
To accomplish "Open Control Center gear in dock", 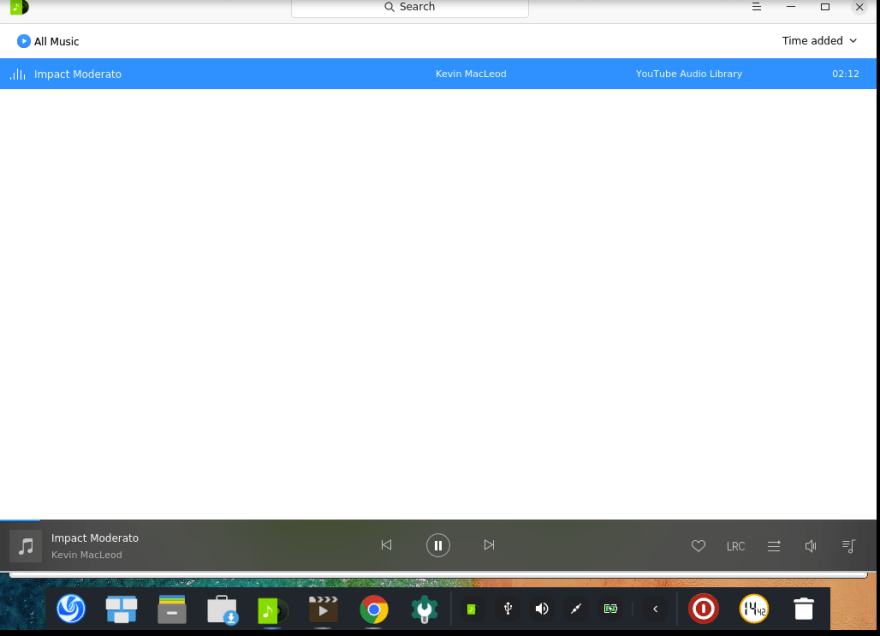I will tap(424, 609).
